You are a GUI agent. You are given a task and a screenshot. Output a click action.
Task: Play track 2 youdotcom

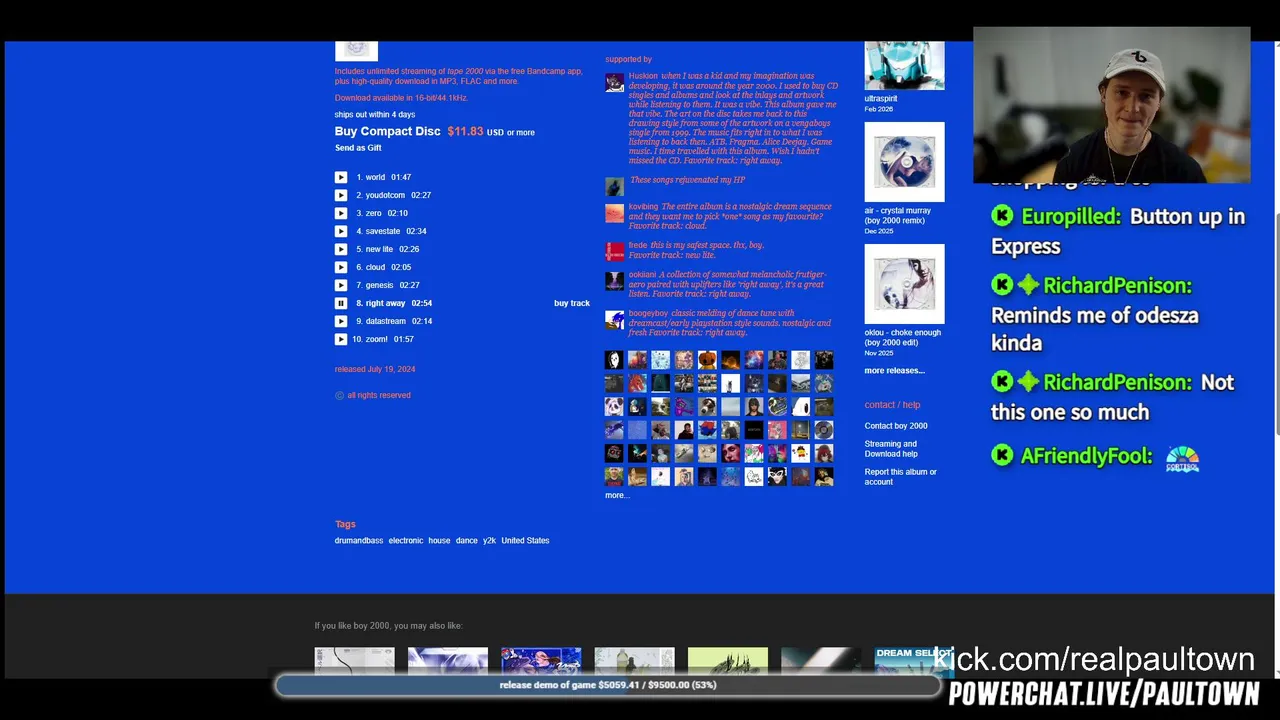341,195
